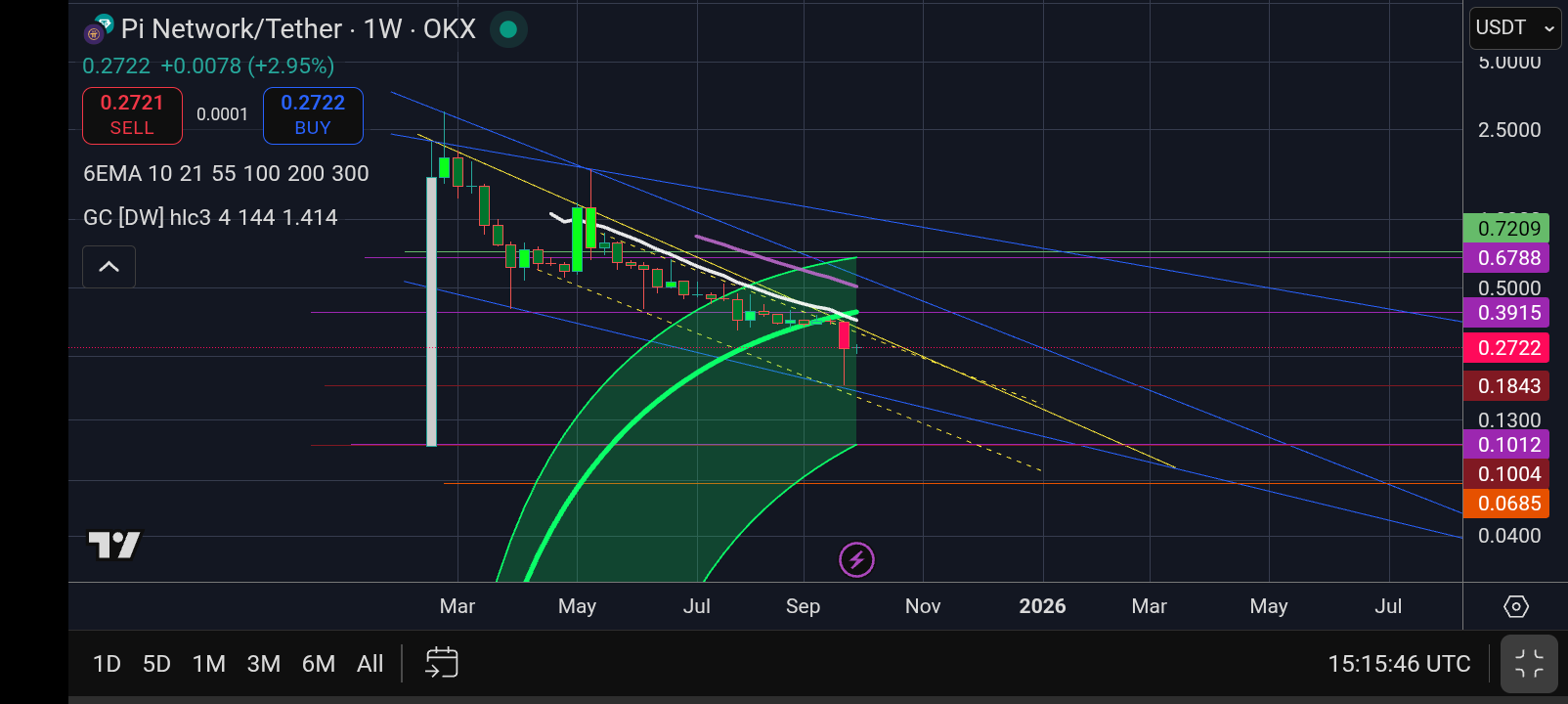Tap the purple 0.3915 price label
This screenshot has width=1568, height=704.
point(1506,313)
